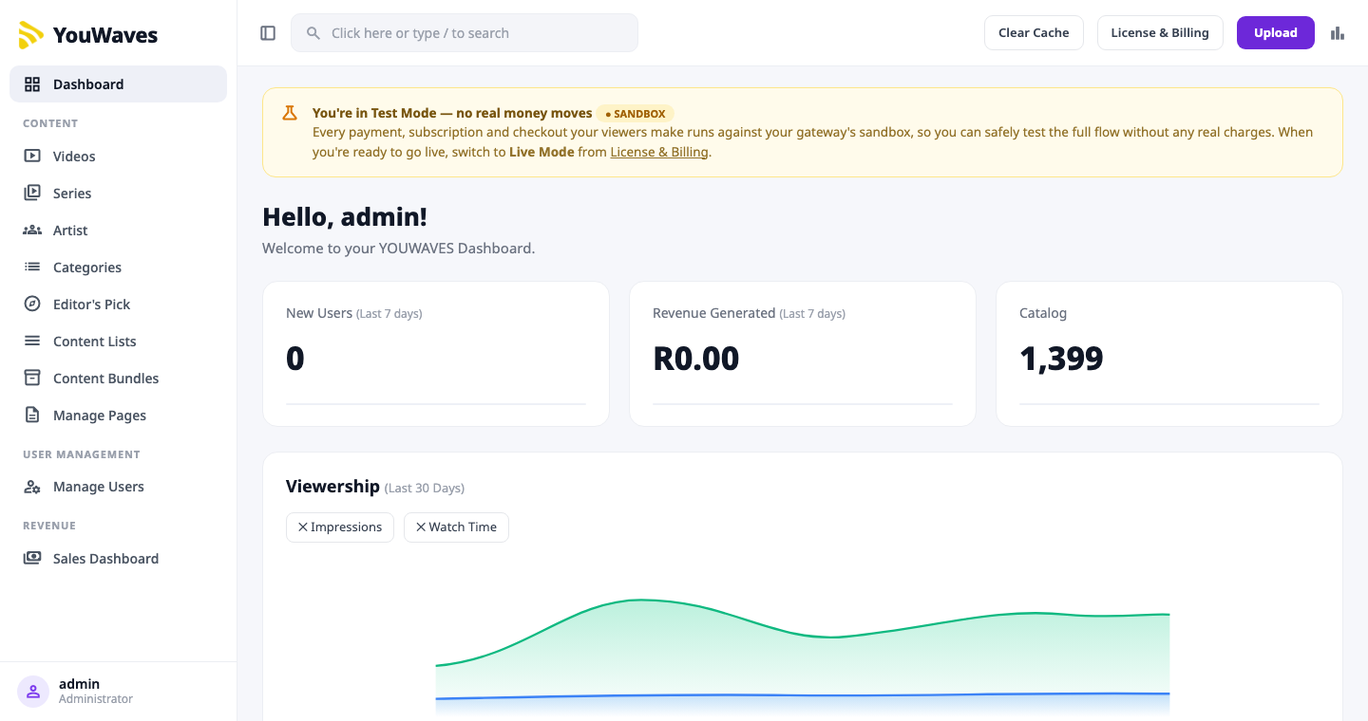This screenshot has width=1368, height=721.
Task: Open the bar chart analytics icon
Action: tap(1338, 33)
